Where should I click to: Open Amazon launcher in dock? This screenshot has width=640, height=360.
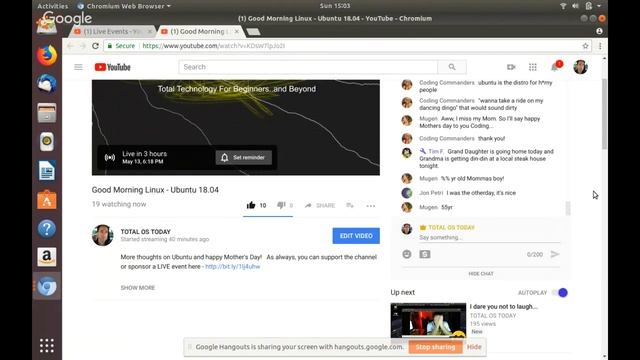[x=47, y=257]
